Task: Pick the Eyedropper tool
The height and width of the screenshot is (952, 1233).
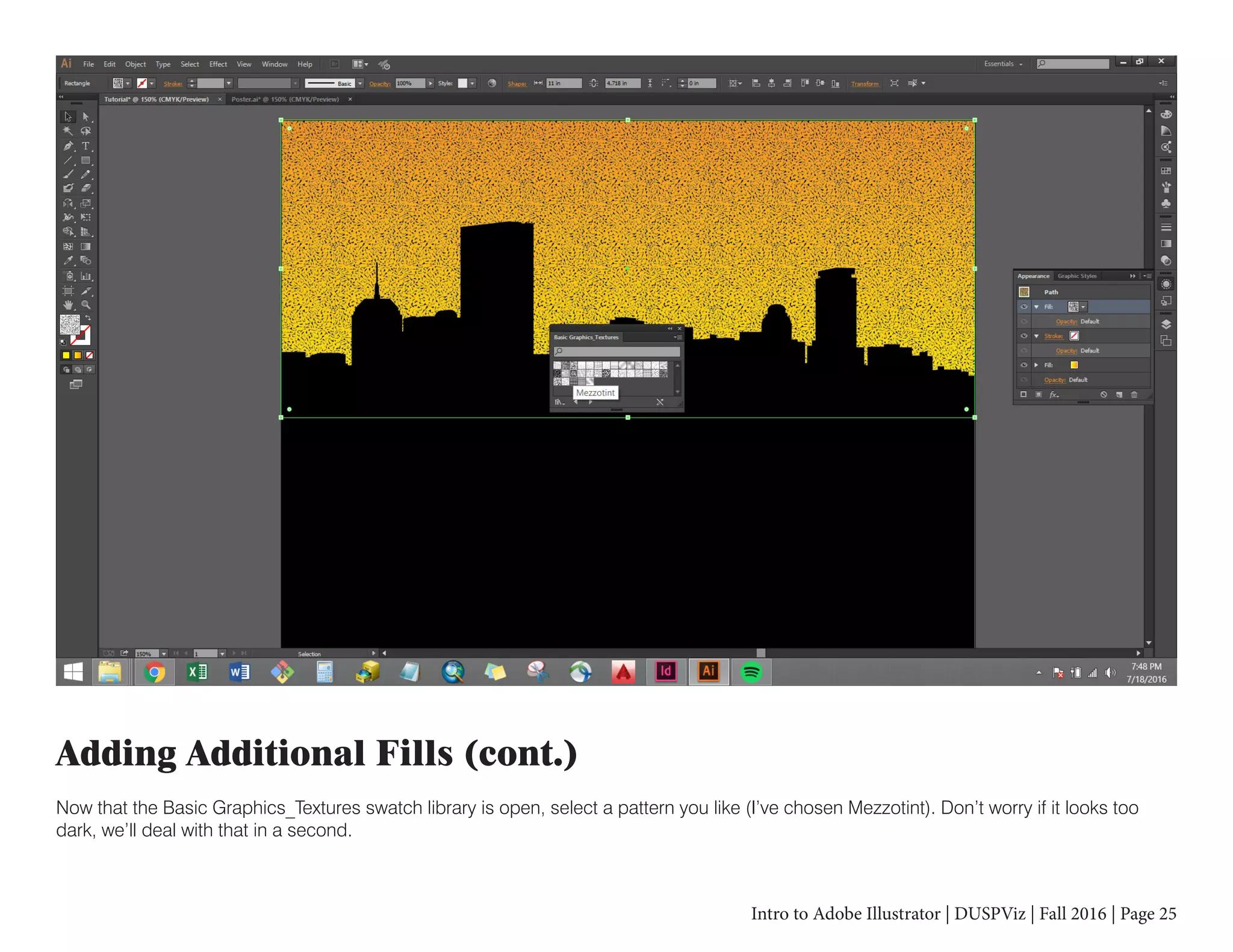Action: pos(68,261)
